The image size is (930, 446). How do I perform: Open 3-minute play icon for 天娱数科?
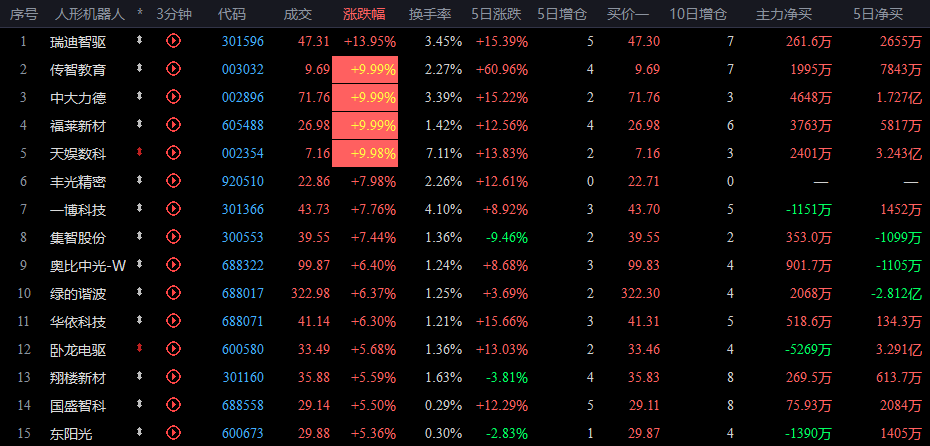173,153
